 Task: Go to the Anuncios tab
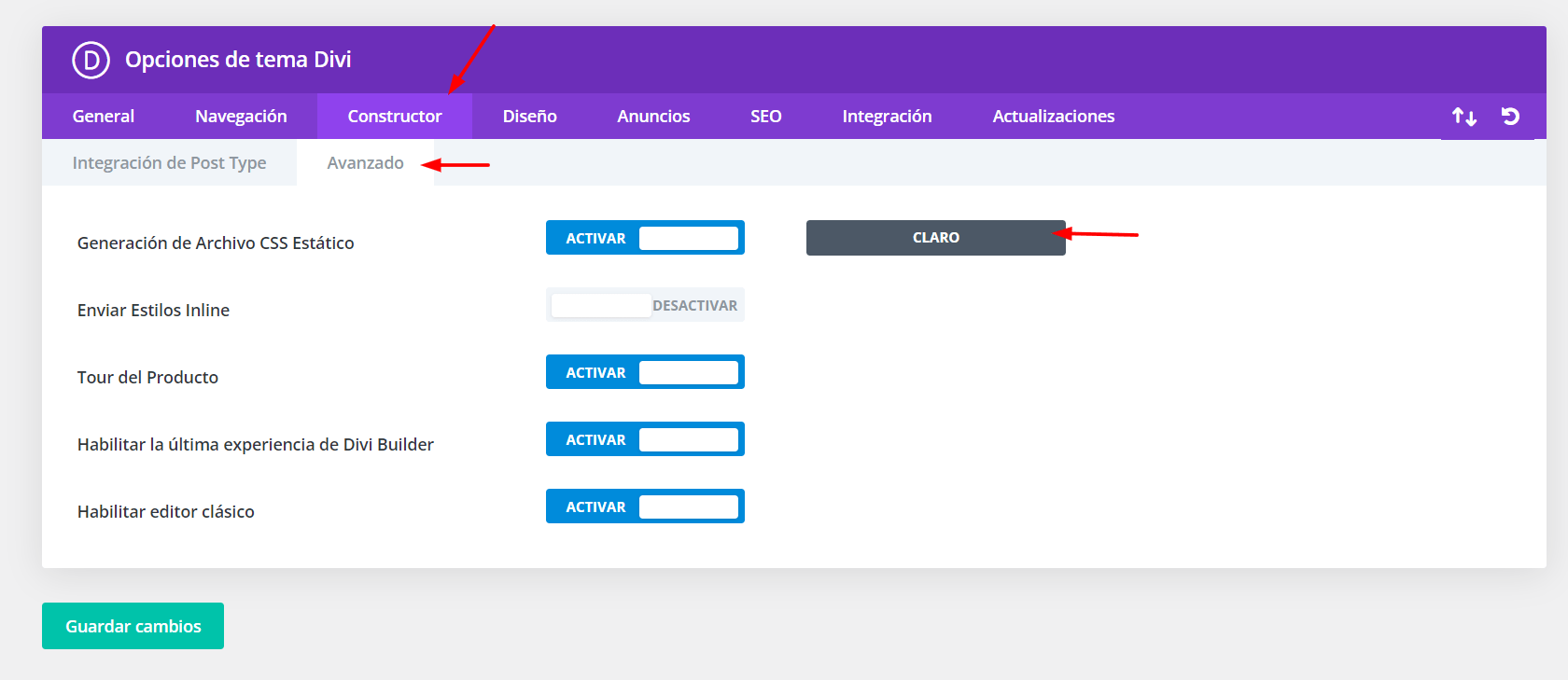tap(653, 117)
